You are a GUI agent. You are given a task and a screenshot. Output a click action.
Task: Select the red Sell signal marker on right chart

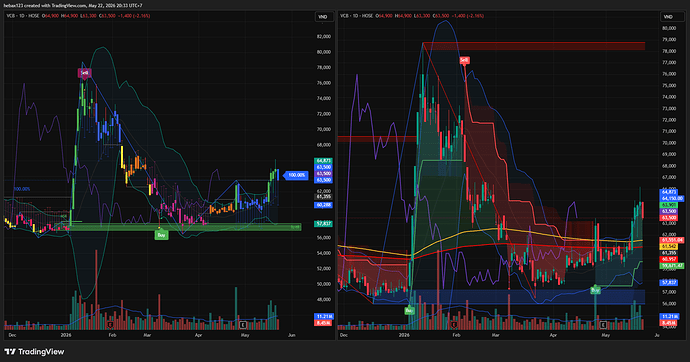click(x=465, y=60)
